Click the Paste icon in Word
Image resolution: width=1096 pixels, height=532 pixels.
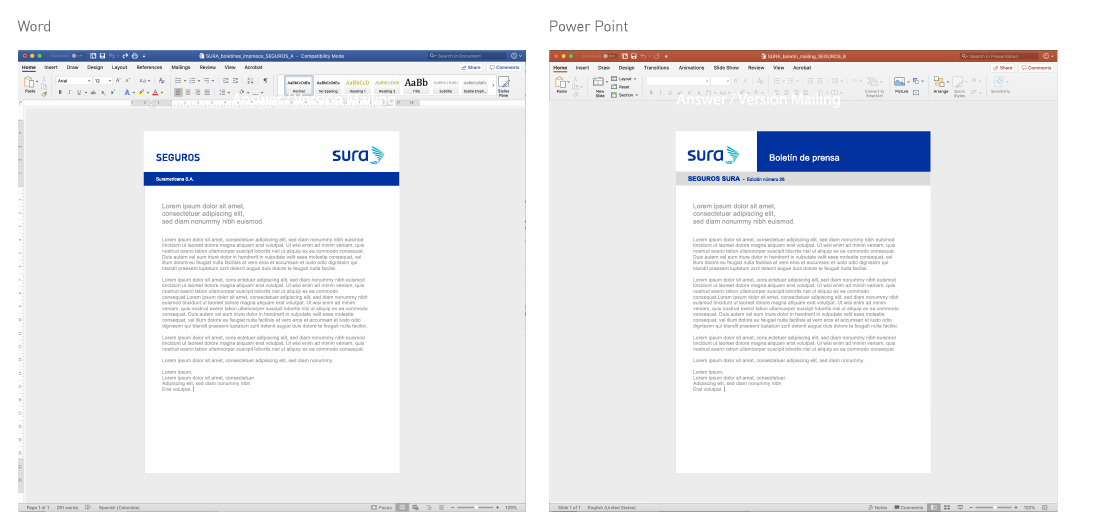coord(29,81)
